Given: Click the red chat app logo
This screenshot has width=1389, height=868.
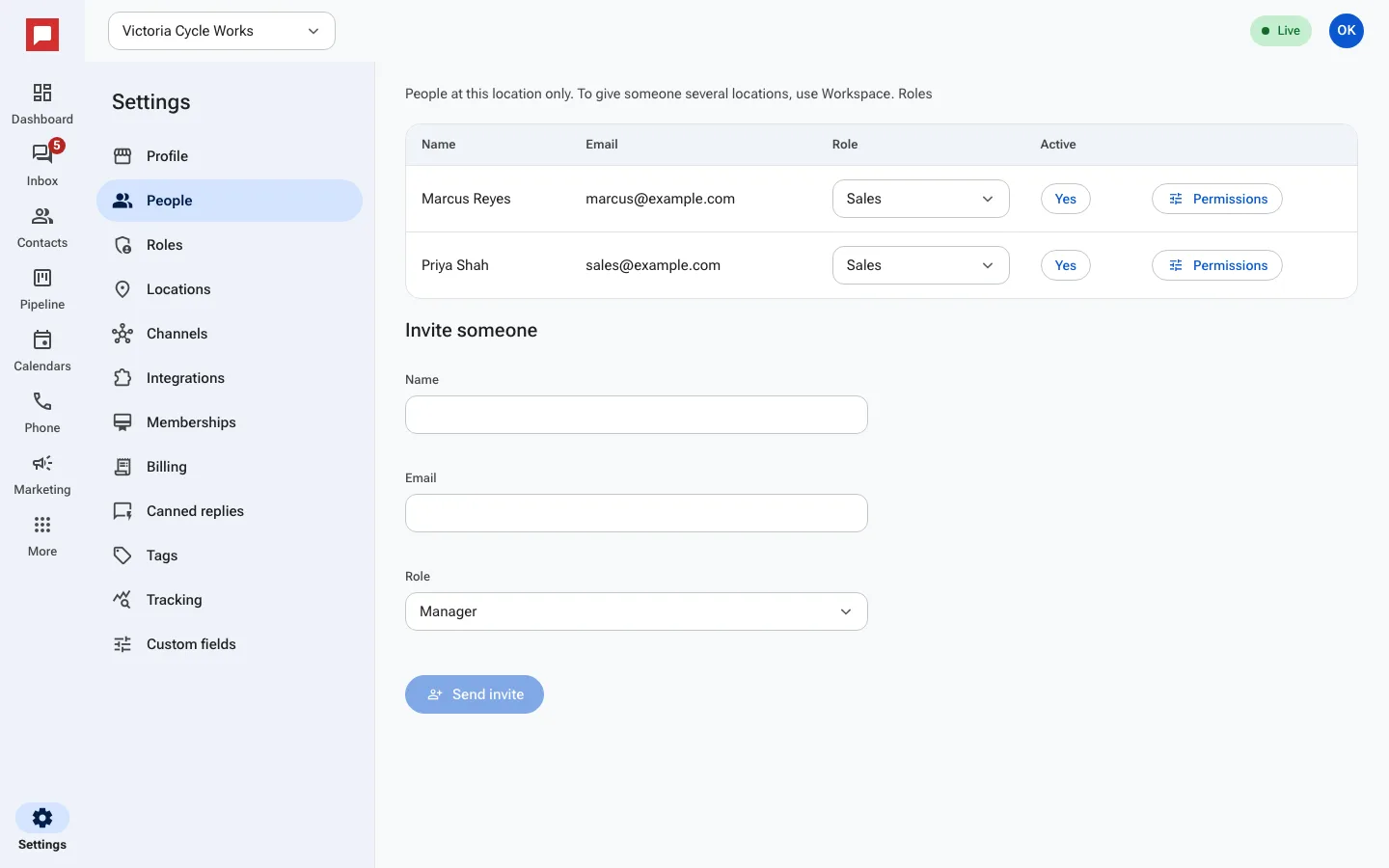Looking at the screenshot, I should tap(42, 36).
